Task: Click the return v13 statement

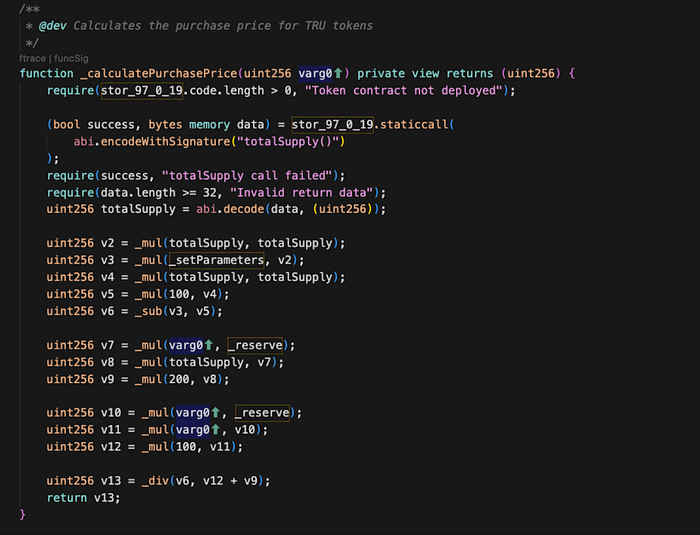Action: pos(83,498)
